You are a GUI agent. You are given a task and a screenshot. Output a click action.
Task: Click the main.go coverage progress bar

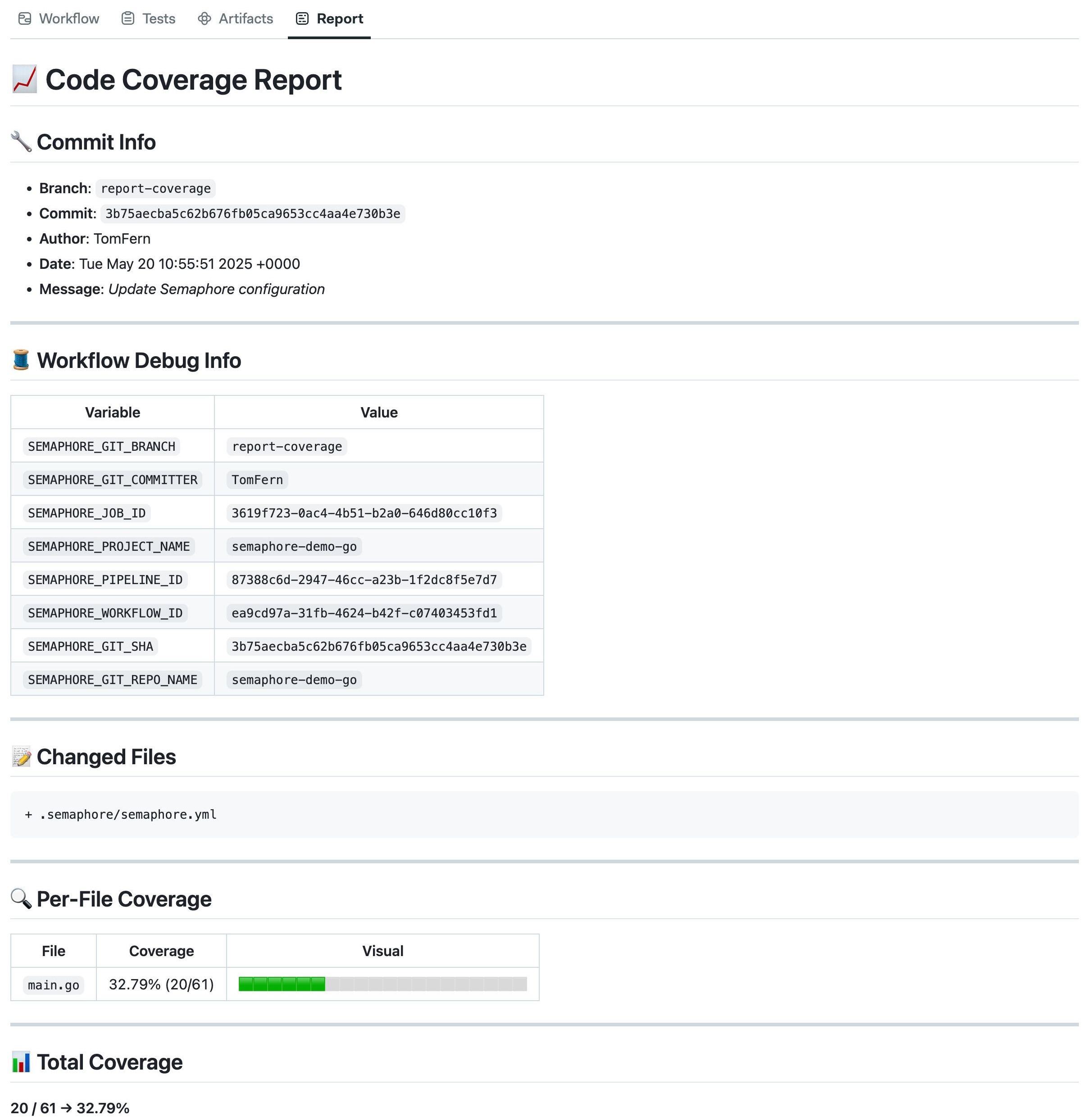coord(382,984)
